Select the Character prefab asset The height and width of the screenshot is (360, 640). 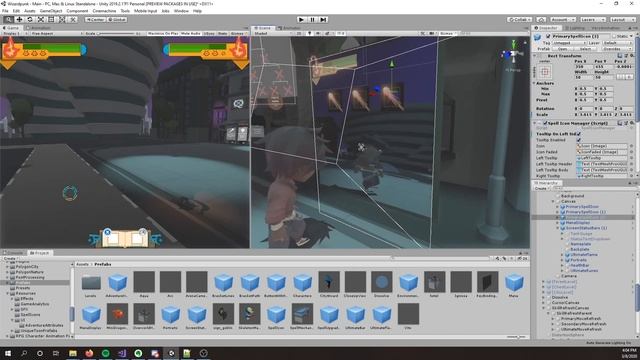tap(302, 284)
